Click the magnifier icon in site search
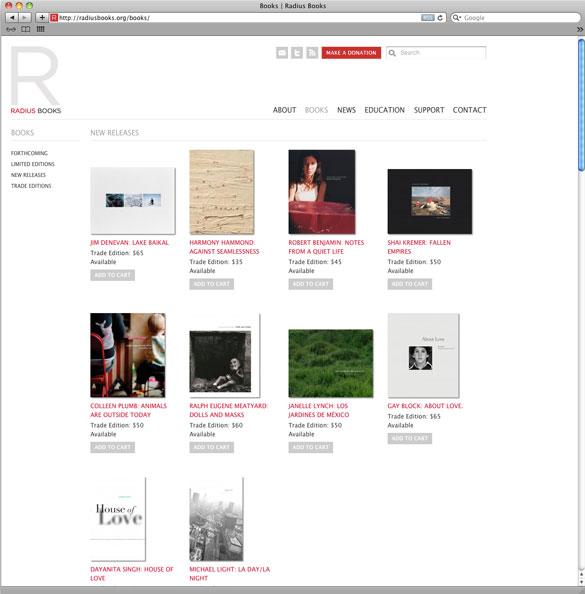The image size is (585, 594). tap(393, 53)
